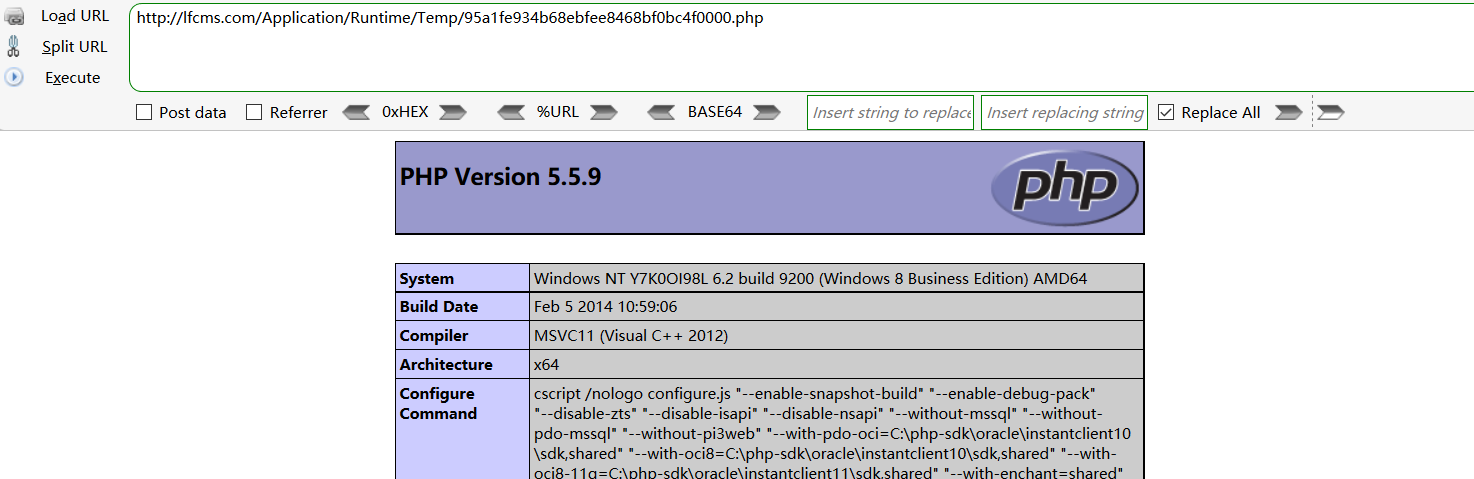This screenshot has width=1474, height=479.
Task: Click the %URL encode right arrow
Action: pos(604,112)
